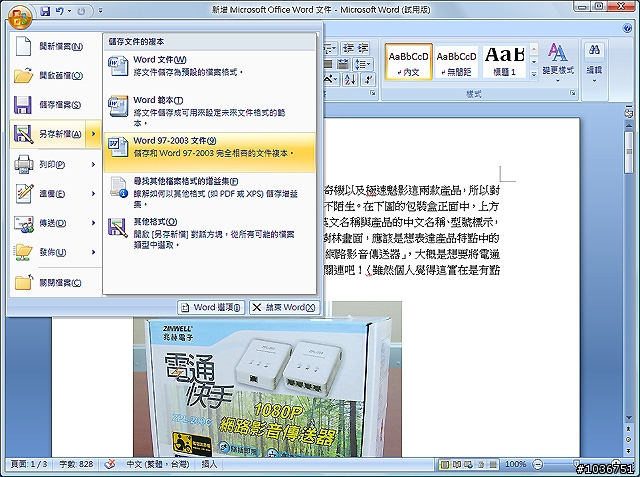Click 頁面: 1/3 in the status bar
This screenshot has width=640, height=477.
pyautogui.click(x=29, y=464)
